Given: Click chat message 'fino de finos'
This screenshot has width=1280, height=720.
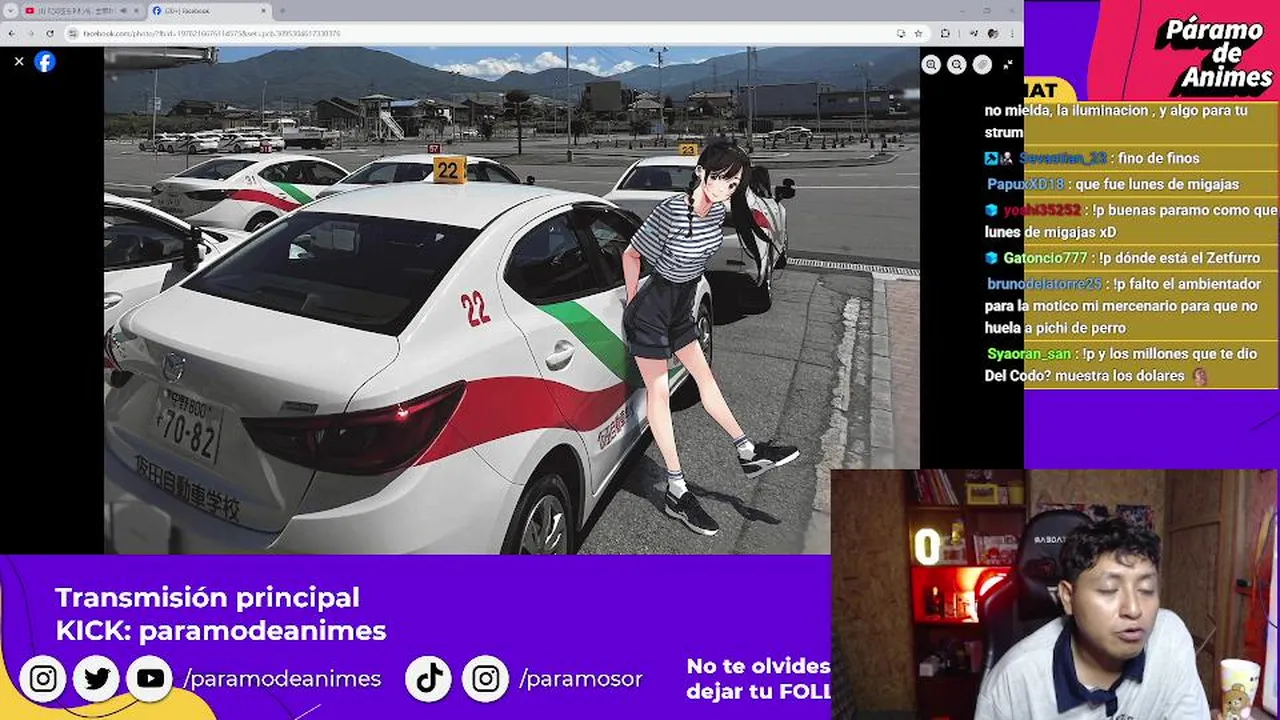Looking at the screenshot, I should click(x=1158, y=158).
